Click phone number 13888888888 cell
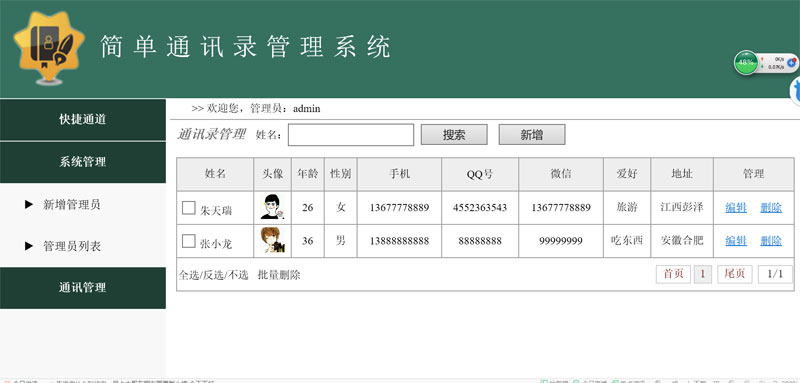 (x=399, y=241)
